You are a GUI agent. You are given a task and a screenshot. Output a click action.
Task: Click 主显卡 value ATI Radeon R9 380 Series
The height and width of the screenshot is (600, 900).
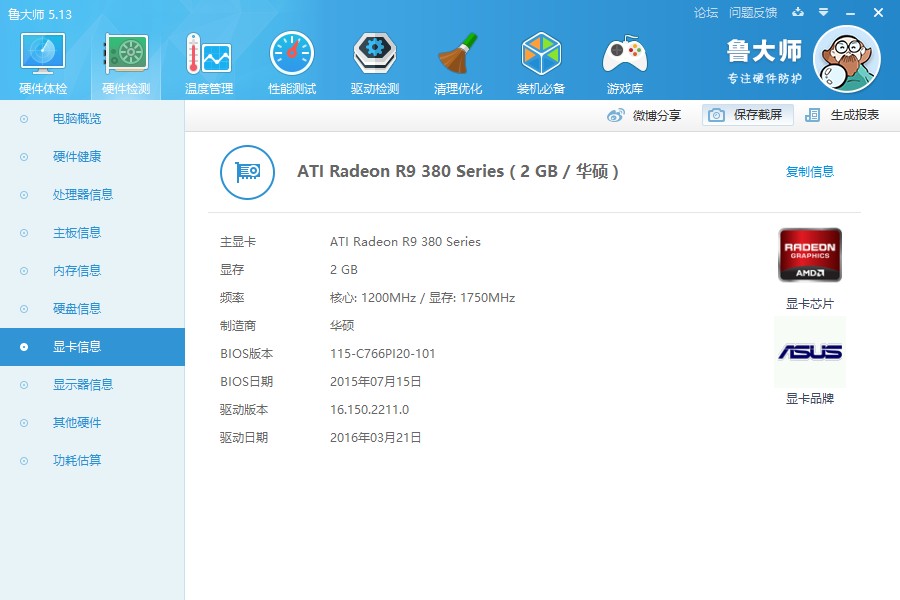[405, 242]
